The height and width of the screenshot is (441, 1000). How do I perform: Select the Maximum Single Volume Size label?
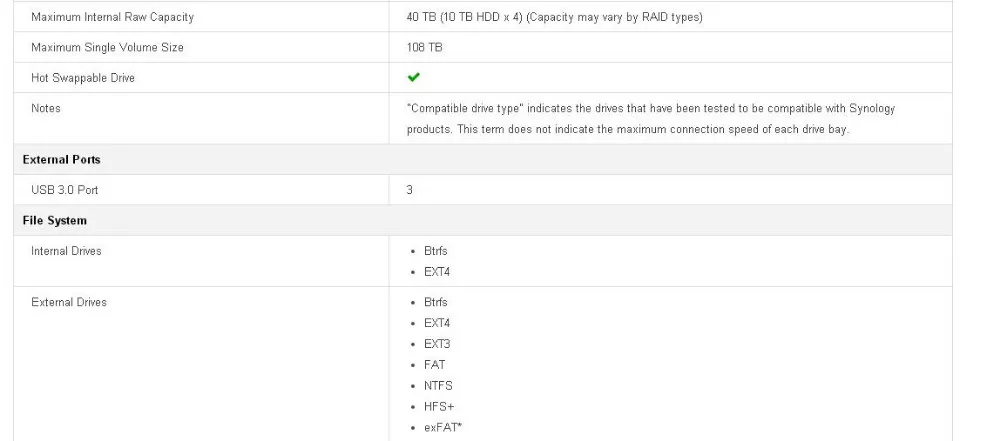(x=107, y=47)
